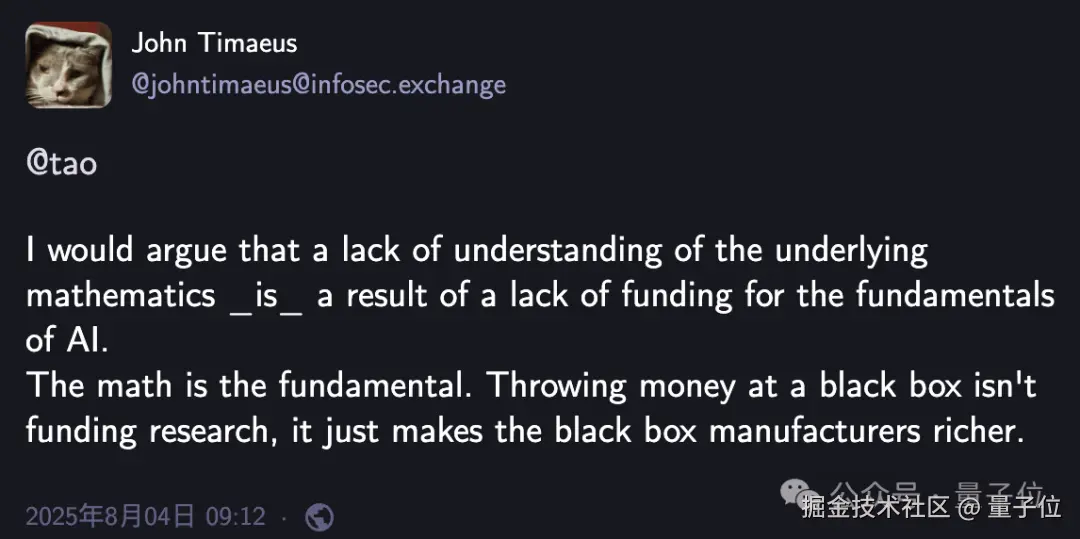Click the word 'mathematics' in the post
The image size is (1080, 539).
[120, 295]
